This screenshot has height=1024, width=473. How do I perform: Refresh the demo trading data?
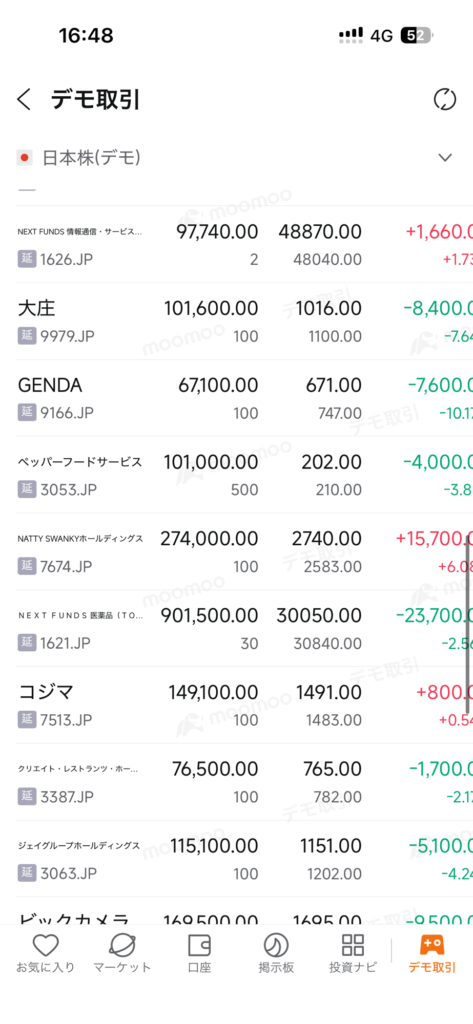coord(445,100)
